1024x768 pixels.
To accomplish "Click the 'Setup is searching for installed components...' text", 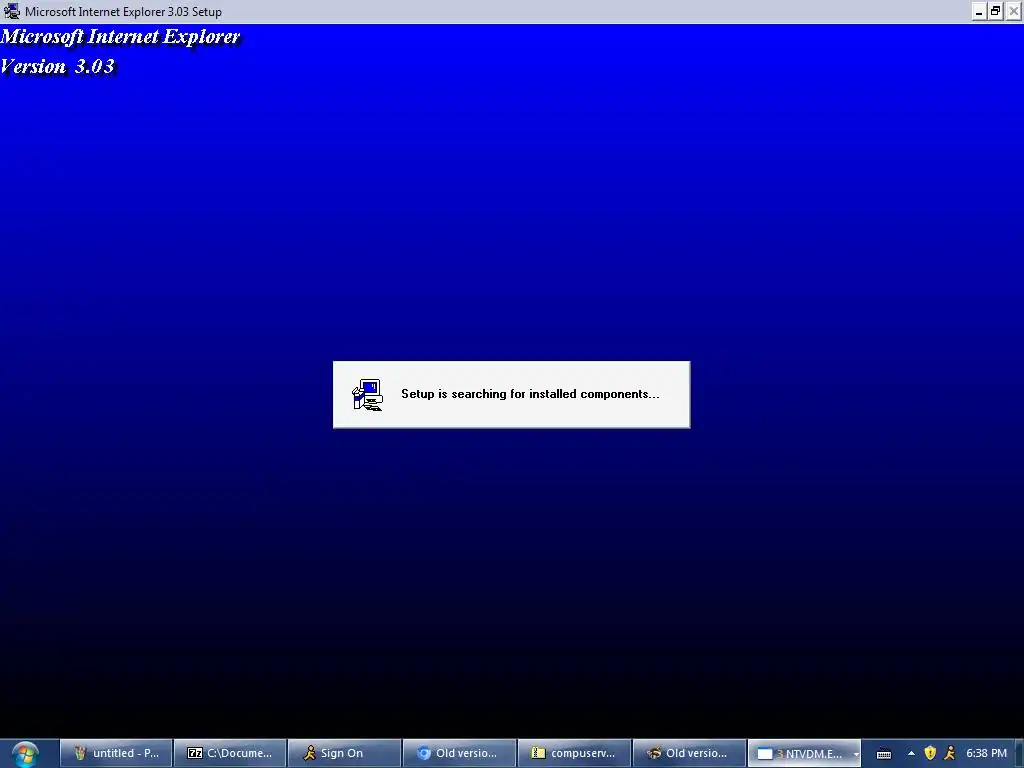I will (x=530, y=394).
